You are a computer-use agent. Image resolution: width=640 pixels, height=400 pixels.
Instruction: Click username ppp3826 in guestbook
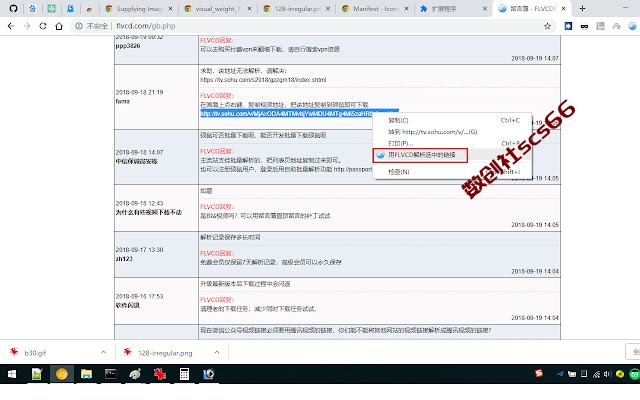(128, 46)
